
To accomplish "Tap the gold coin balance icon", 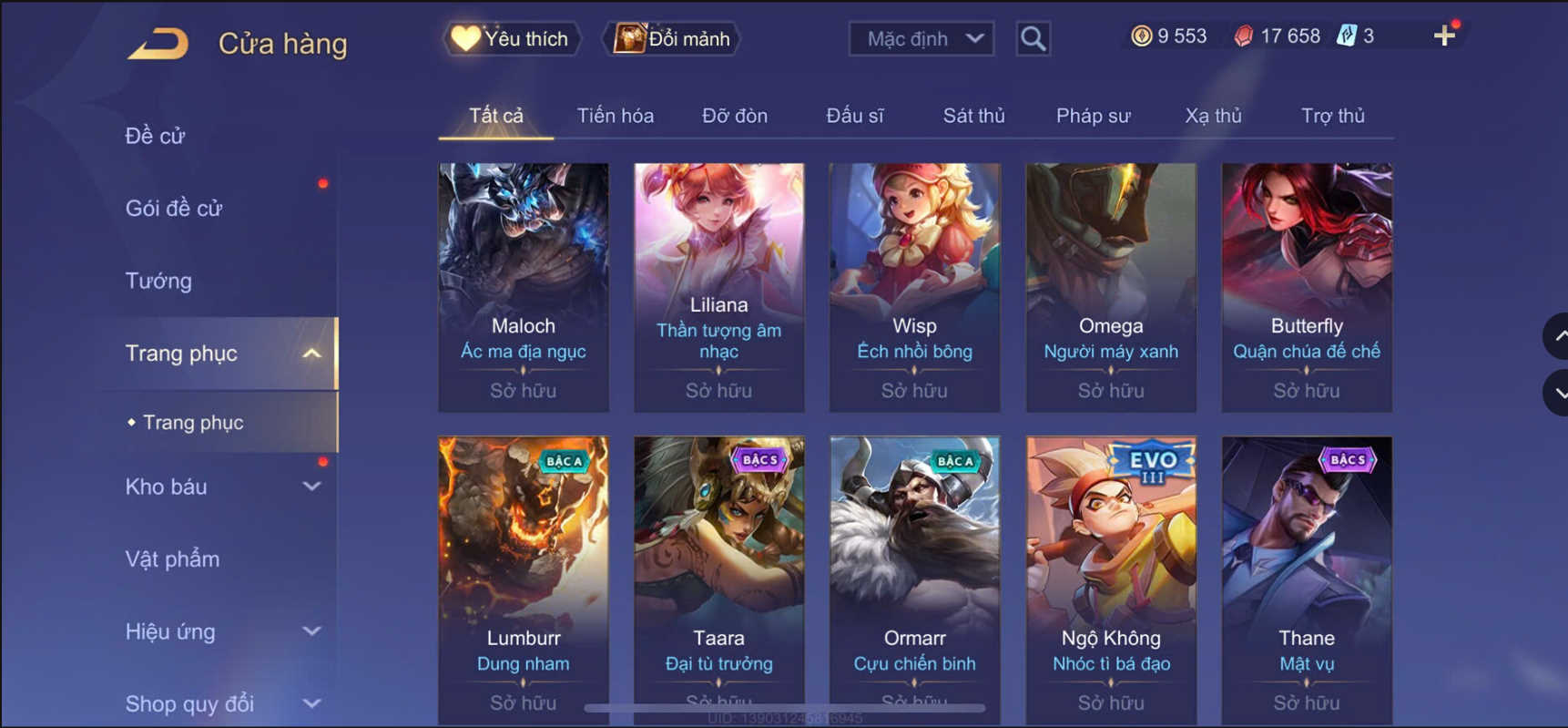I will click(1141, 36).
